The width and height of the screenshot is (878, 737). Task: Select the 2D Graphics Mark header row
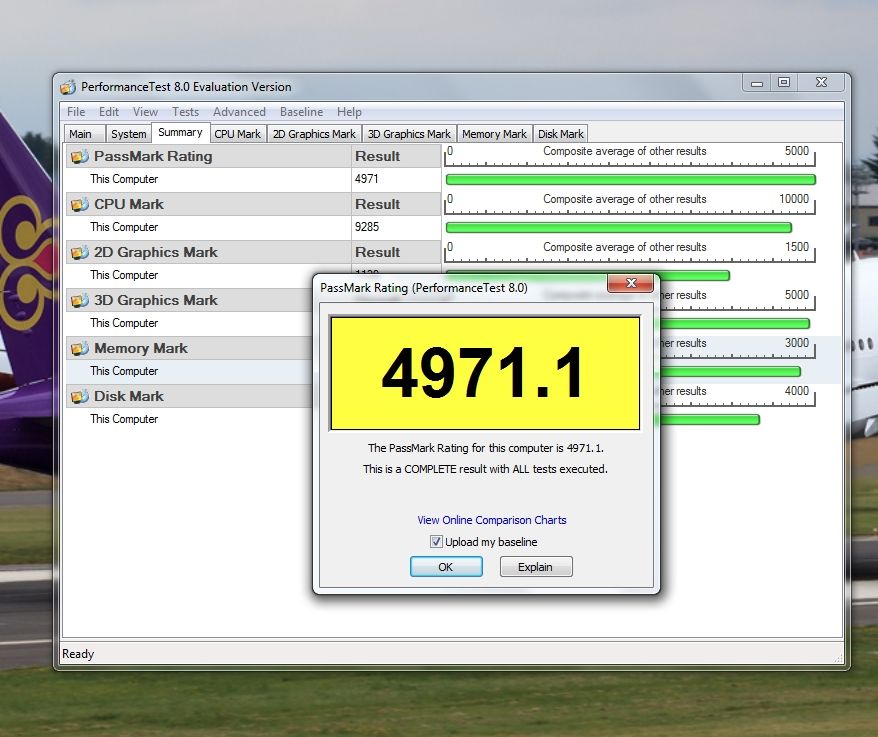click(x=253, y=252)
